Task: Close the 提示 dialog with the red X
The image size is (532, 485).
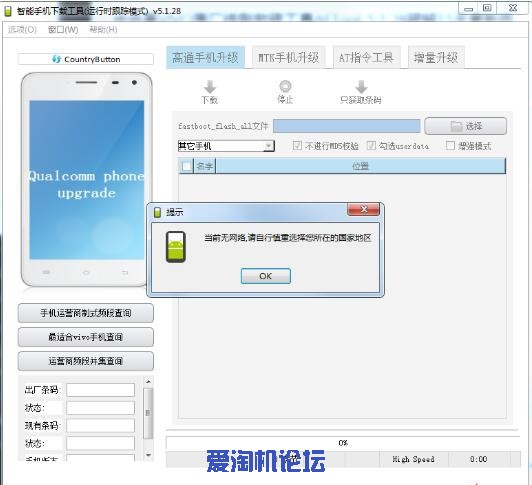Action: pos(363,209)
